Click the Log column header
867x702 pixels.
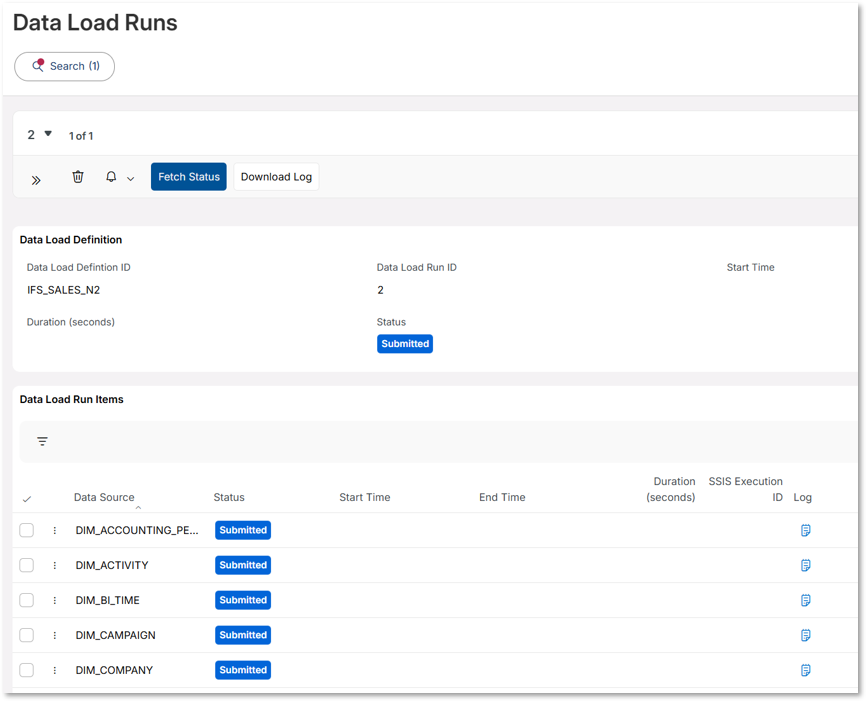click(802, 497)
